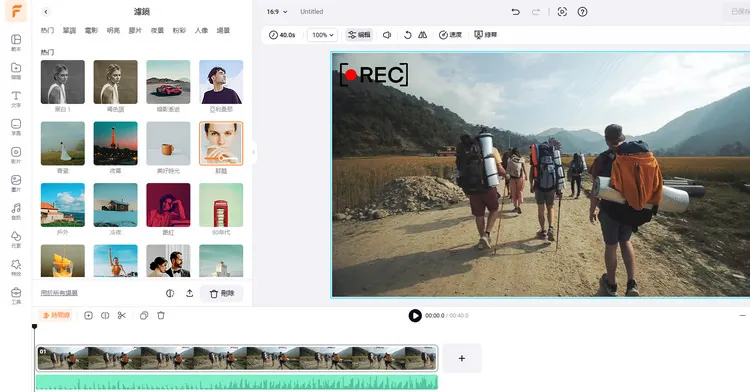Select the hikers video clip on the timeline

237,358
